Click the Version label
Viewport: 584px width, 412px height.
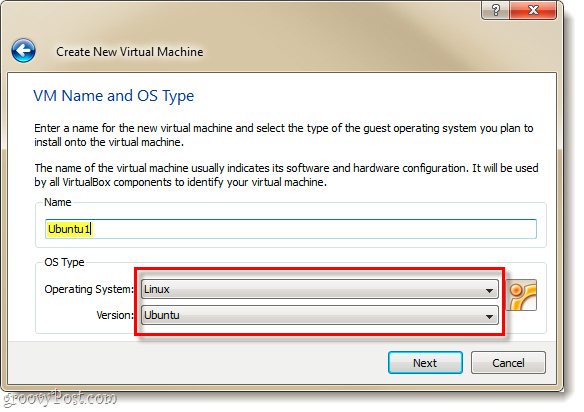pos(115,316)
